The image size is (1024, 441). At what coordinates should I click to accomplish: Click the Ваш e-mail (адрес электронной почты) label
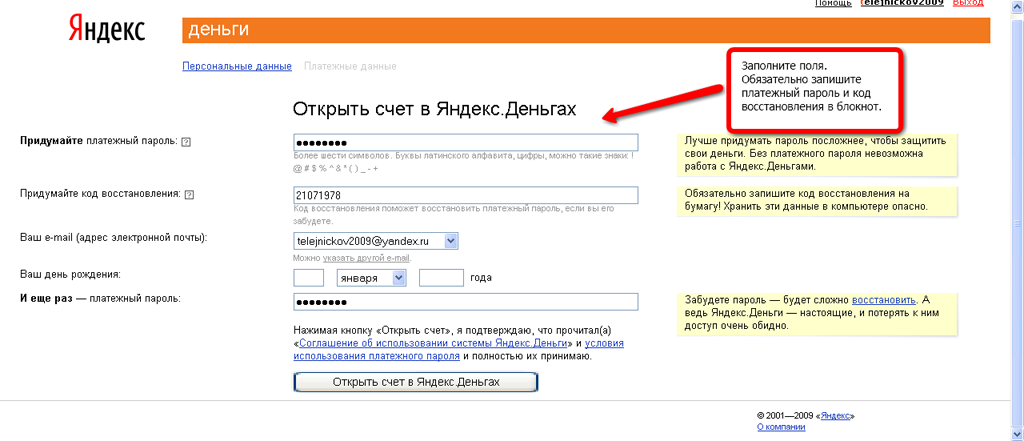point(114,238)
